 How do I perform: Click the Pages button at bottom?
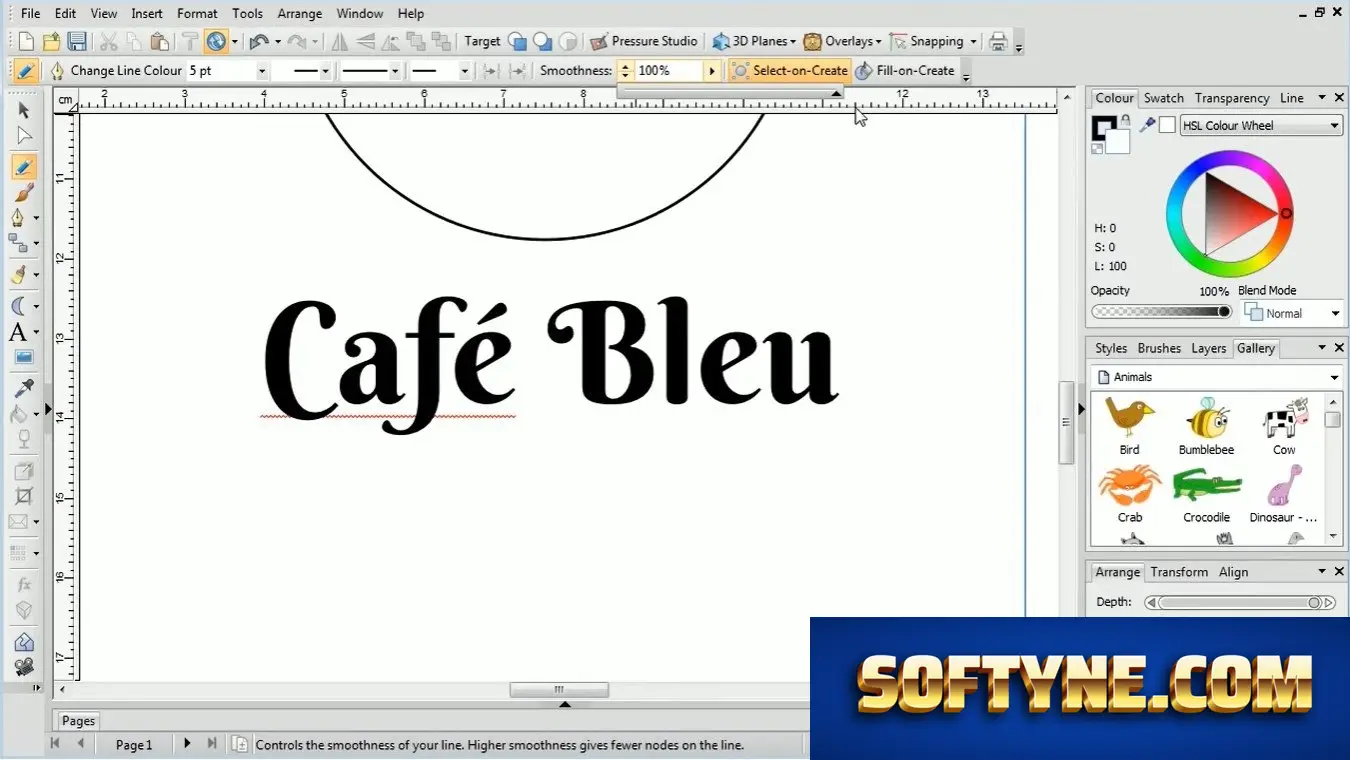click(x=78, y=720)
